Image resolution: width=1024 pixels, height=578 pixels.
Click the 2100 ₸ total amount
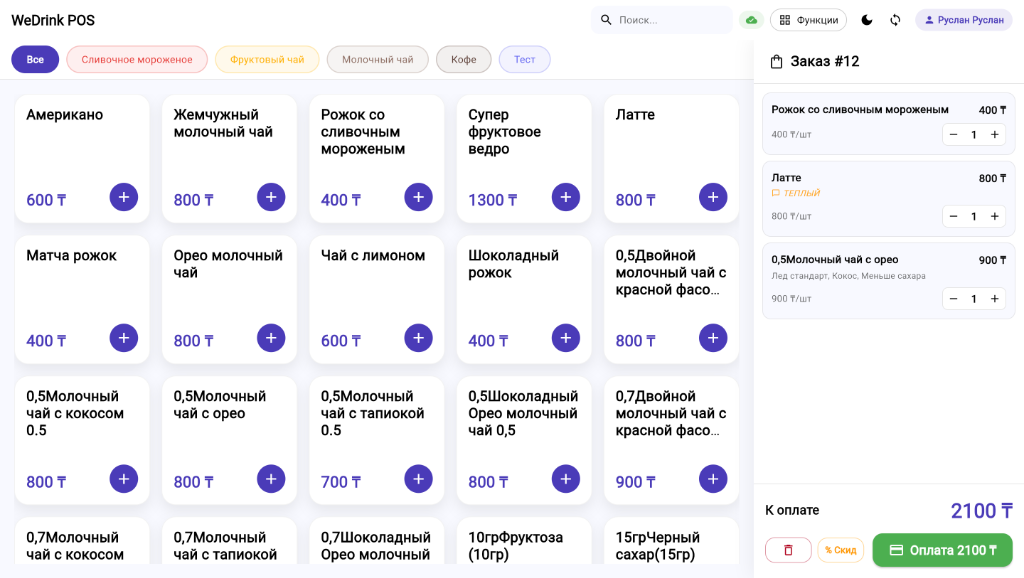tap(982, 511)
